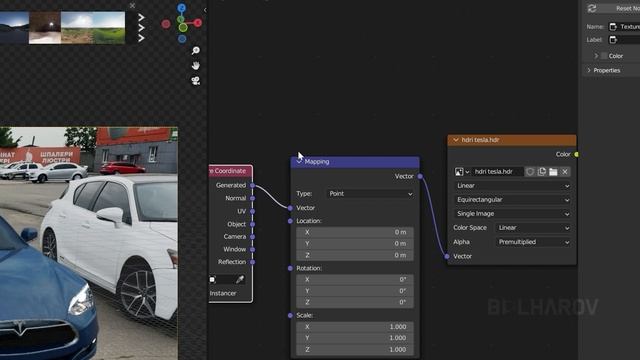Click the Mapping node title bar
This screenshot has height=360, width=640.
355,162
